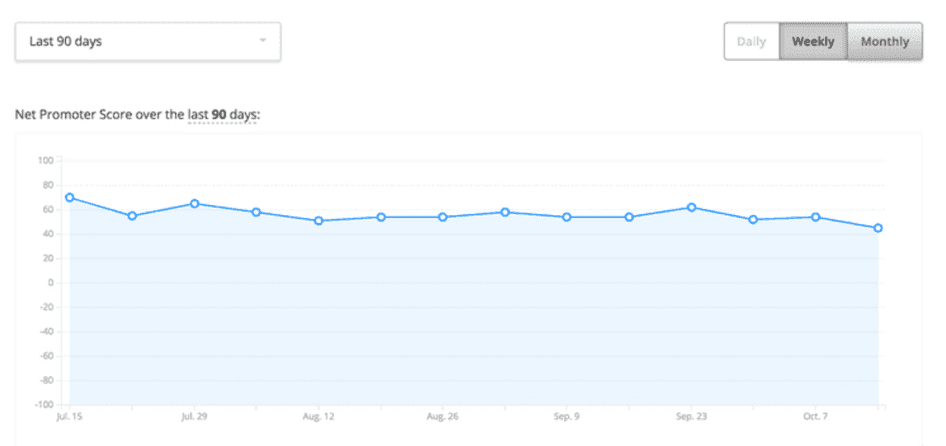This screenshot has width=946, height=446.
Task: Click the Net Promoter Score chart title
Action: [137, 115]
